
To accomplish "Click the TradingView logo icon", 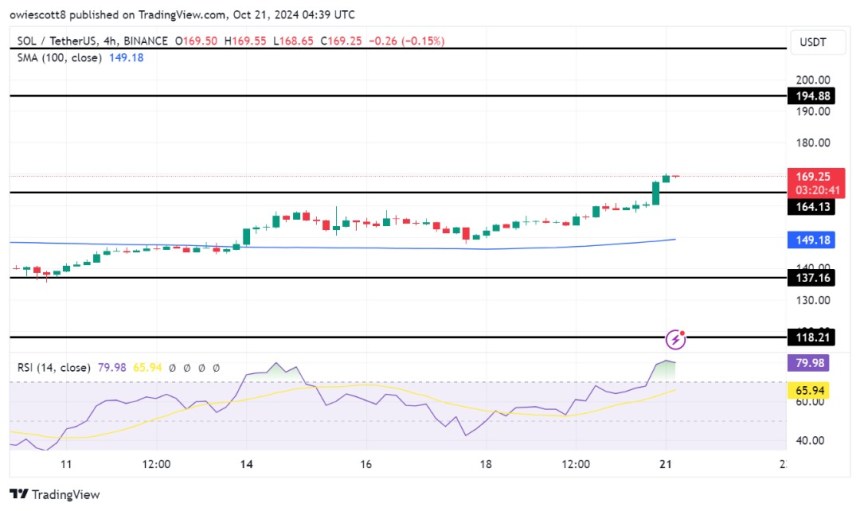I will click(18, 494).
